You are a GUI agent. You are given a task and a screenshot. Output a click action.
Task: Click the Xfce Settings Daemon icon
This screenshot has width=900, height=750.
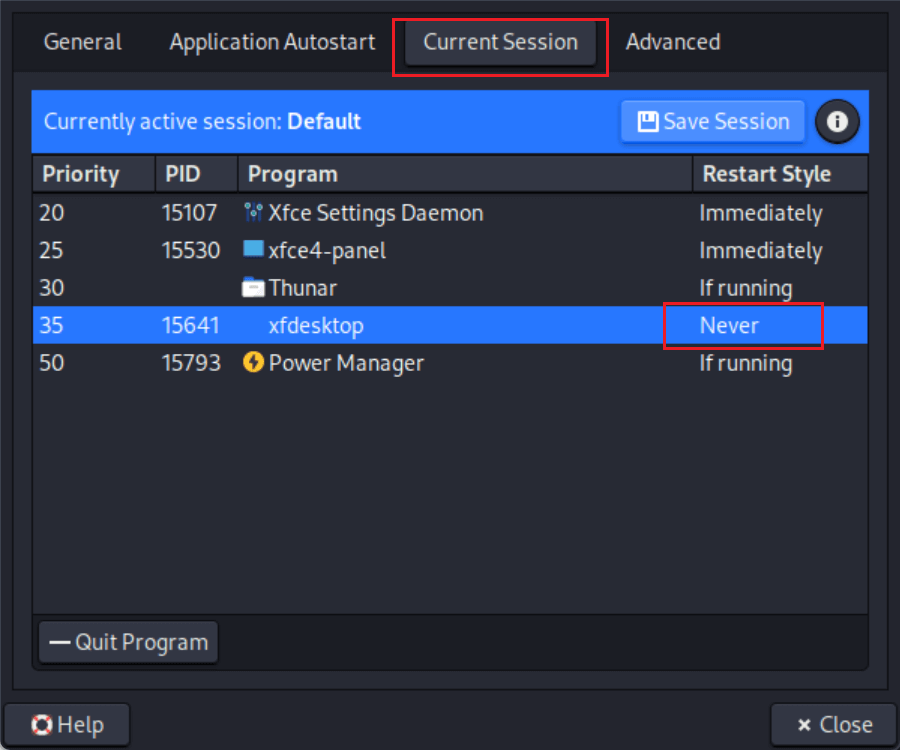[x=253, y=213]
